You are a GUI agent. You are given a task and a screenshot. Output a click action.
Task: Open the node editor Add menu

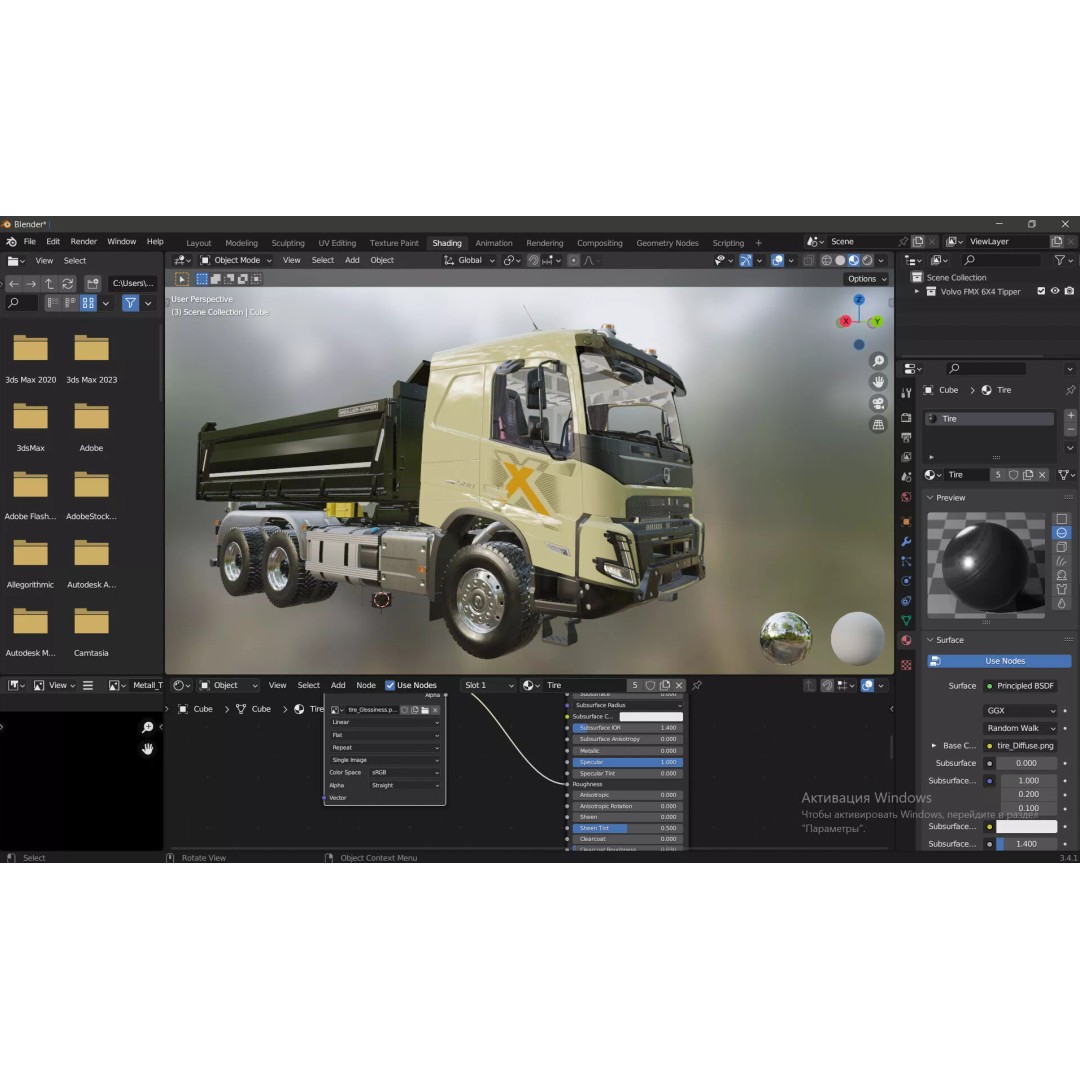338,685
